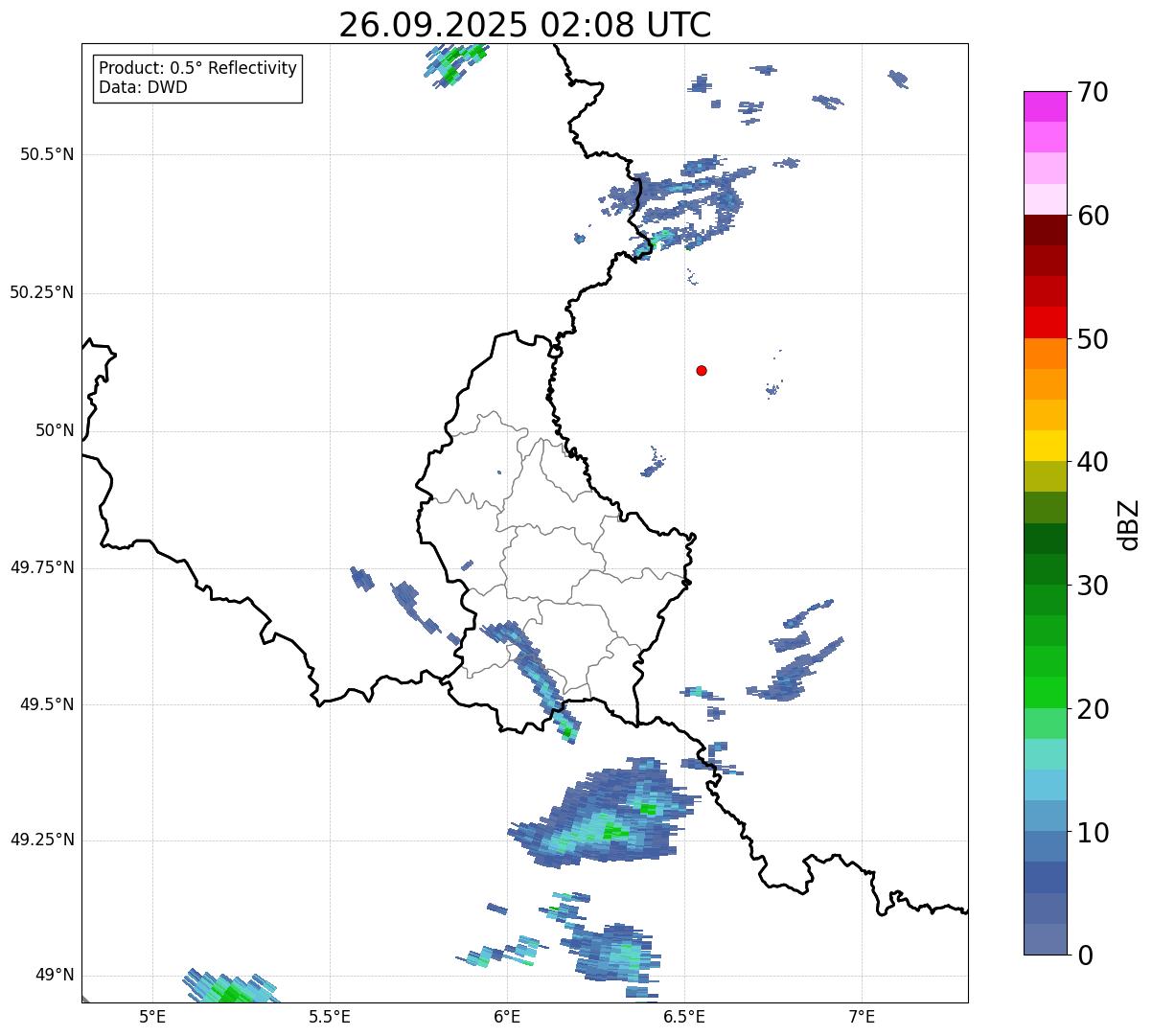This screenshot has height=1036, width=1152.
Task: Click the latitude label '50.5°N'
Action: coord(47,154)
